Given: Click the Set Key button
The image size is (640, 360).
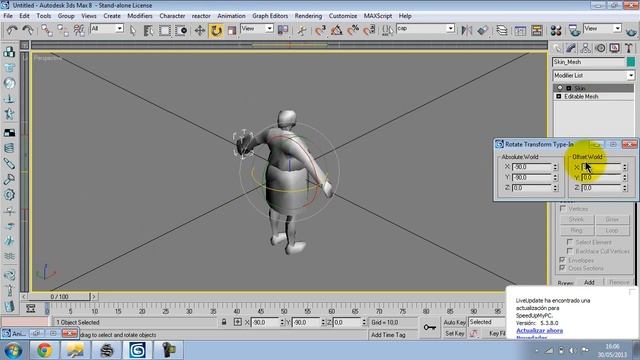Looking at the screenshot, I should coord(454,333).
